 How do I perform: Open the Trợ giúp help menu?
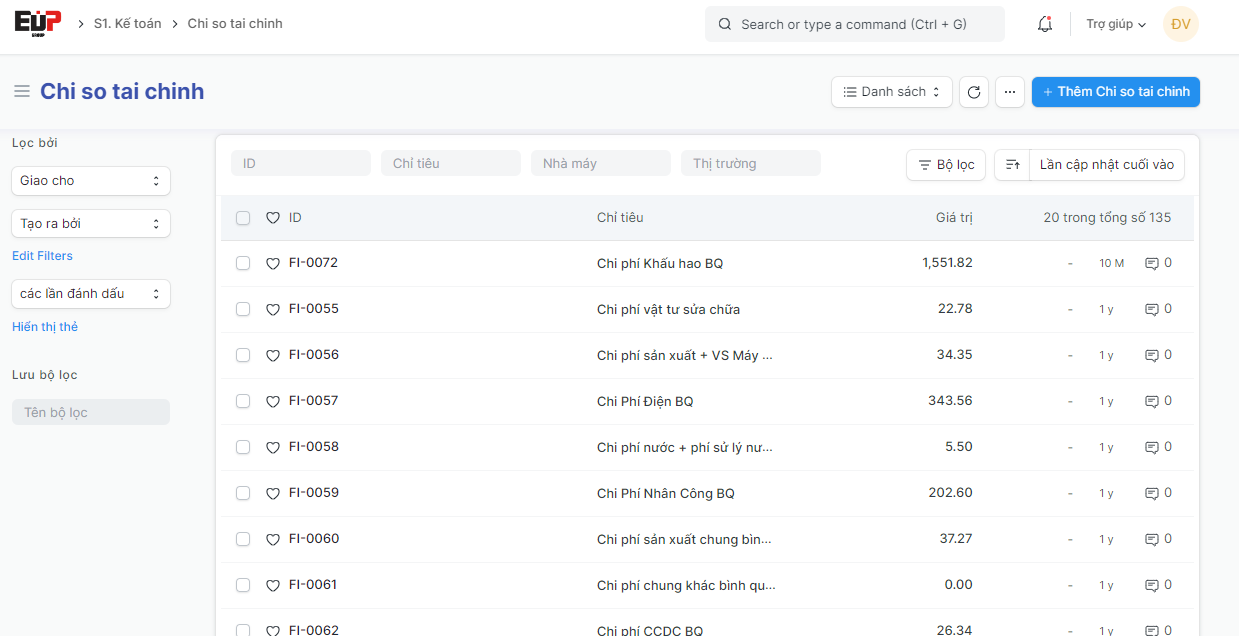click(1116, 24)
